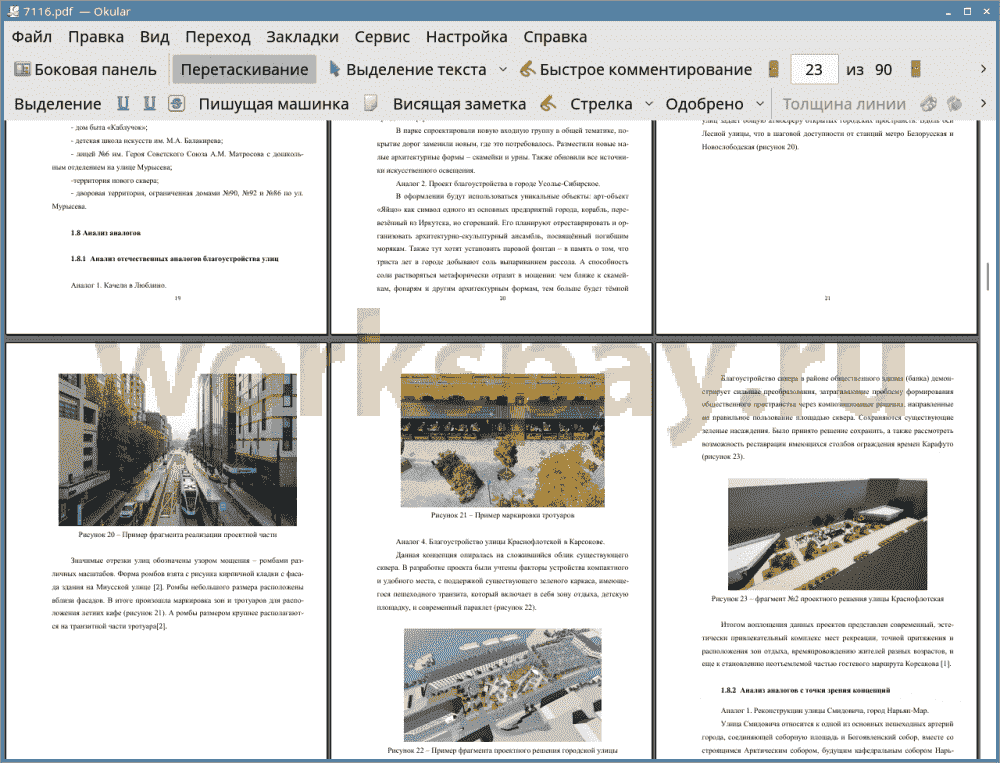1000x763 pixels.
Task: Switch to Выделение текста selection tool
Action: pyautogui.click(x=408, y=70)
